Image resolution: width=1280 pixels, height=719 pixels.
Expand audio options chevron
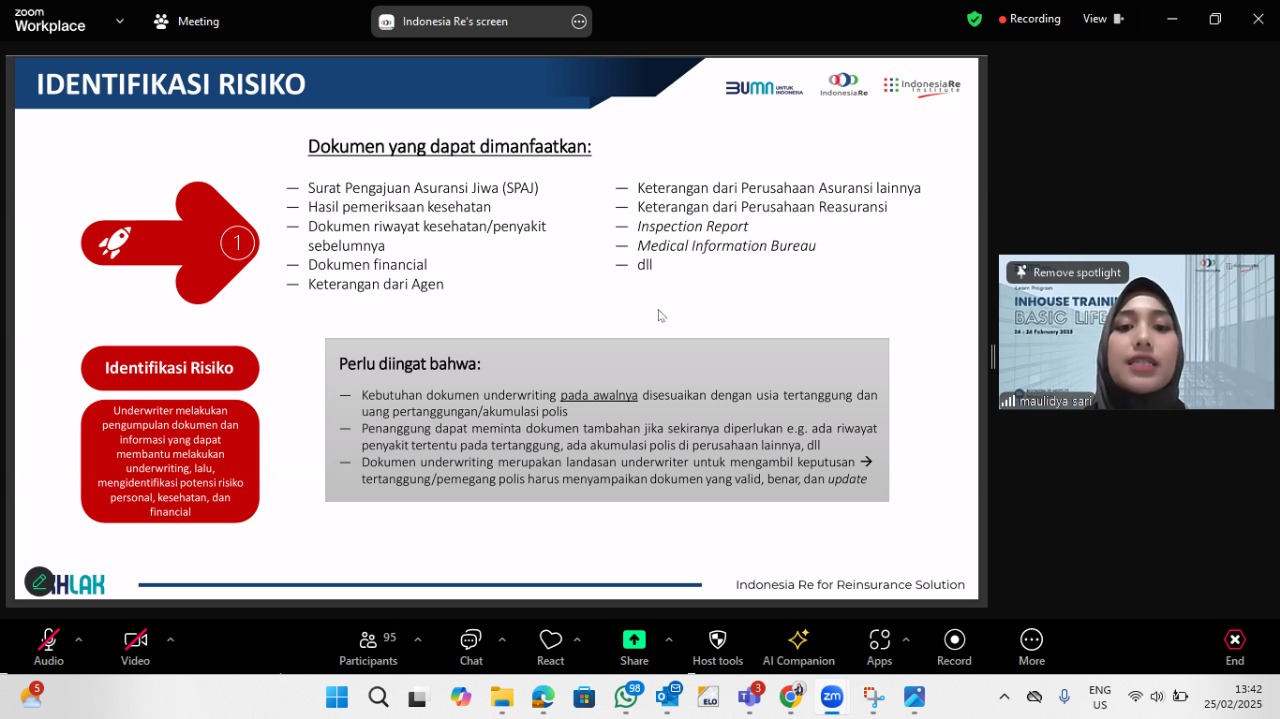(78, 640)
